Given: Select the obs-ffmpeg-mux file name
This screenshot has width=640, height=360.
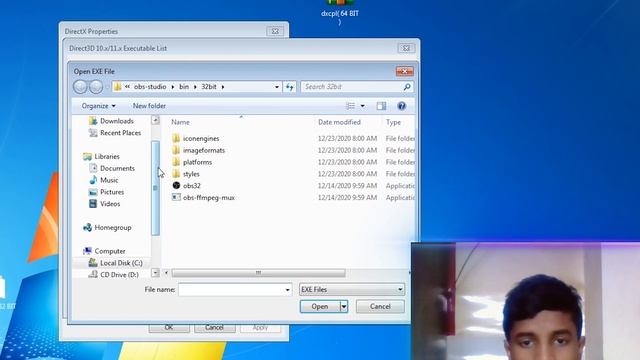Looking at the screenshot, I should [x=209, y=198].
